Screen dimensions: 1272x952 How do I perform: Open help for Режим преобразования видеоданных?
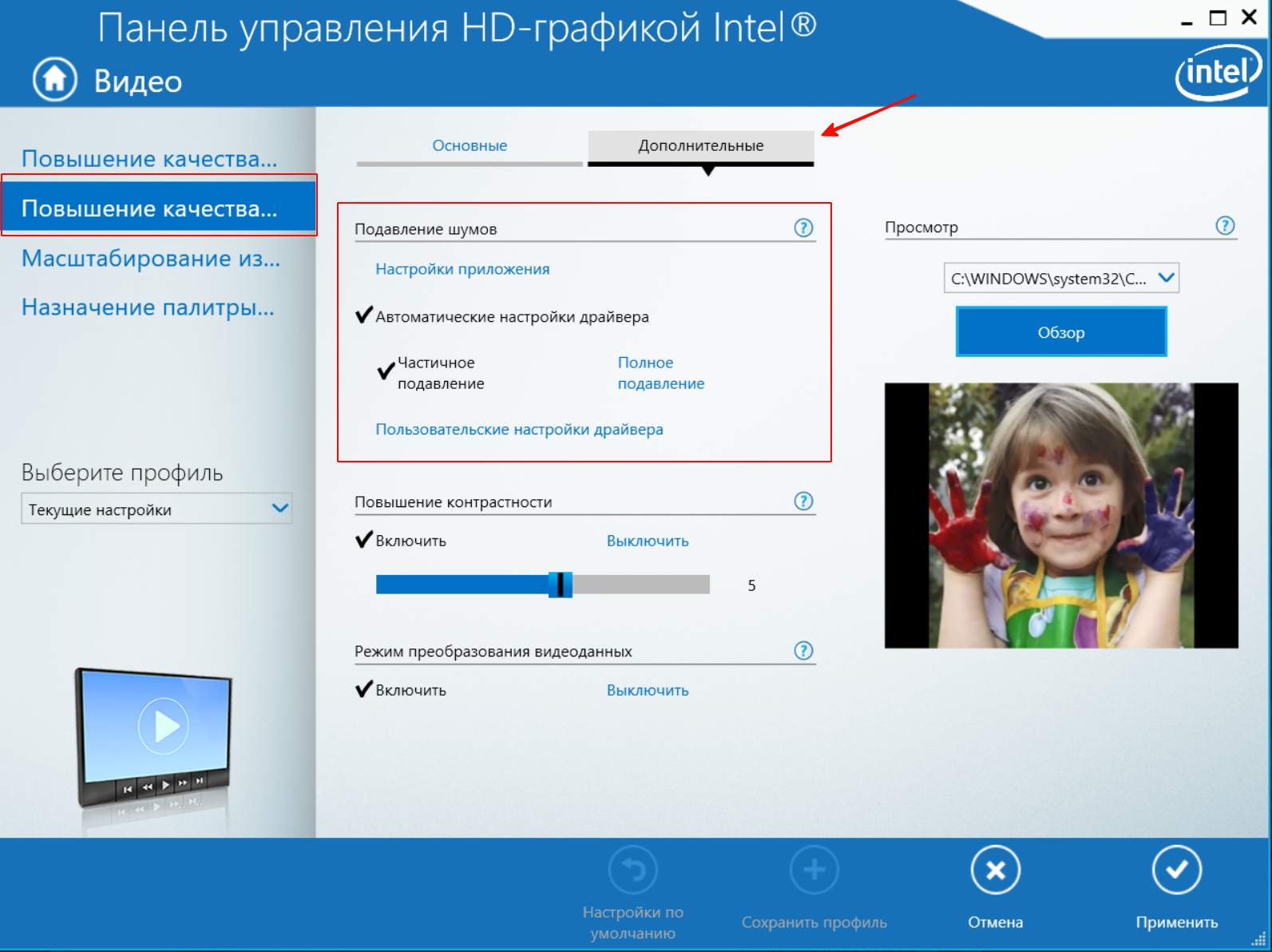803,650
